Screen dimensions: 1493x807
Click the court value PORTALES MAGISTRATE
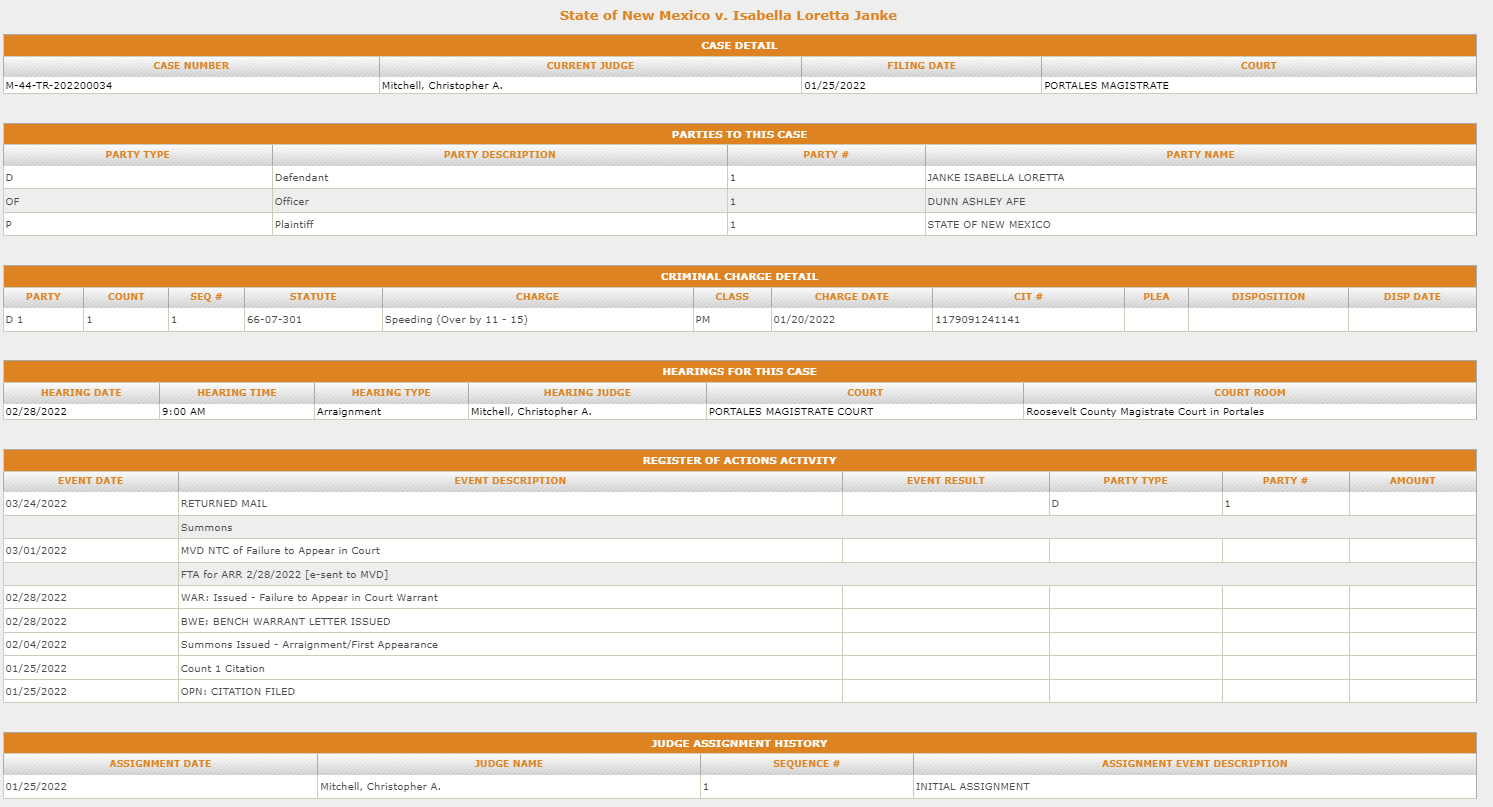pos(1106,86)
